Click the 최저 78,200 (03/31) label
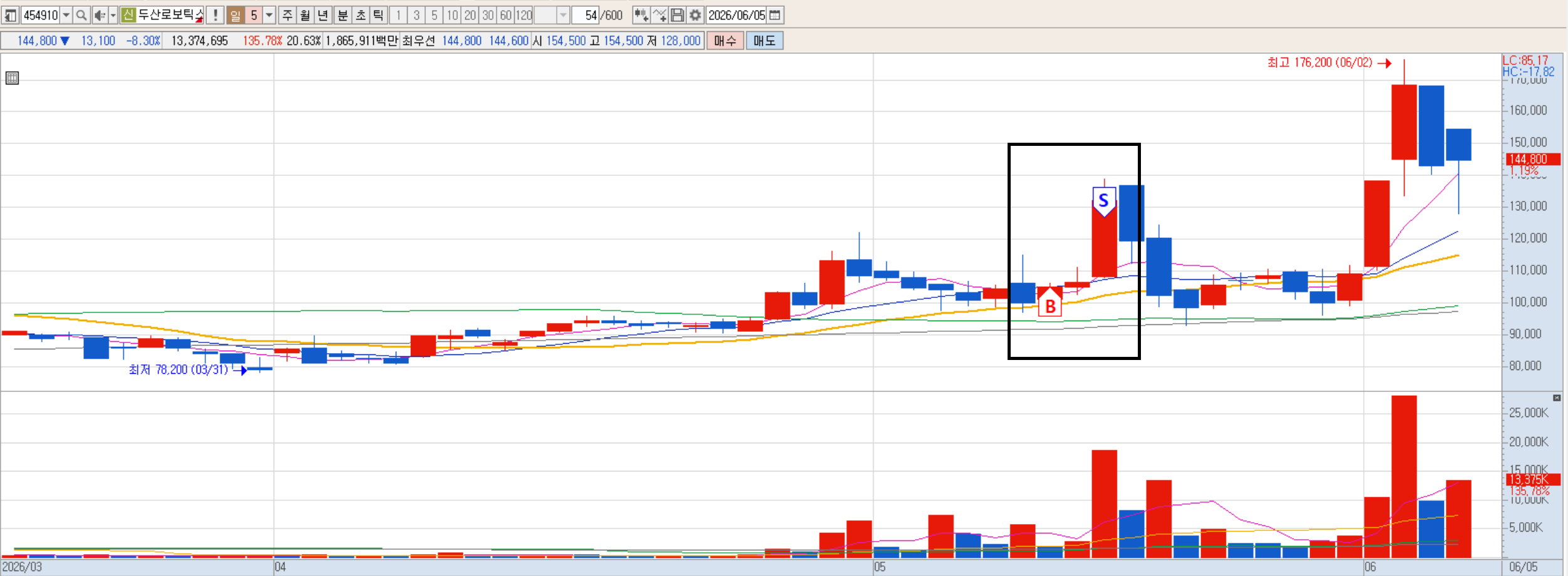Image resolution: width=1568 pixels, height=576 pixels. [178, 370]
